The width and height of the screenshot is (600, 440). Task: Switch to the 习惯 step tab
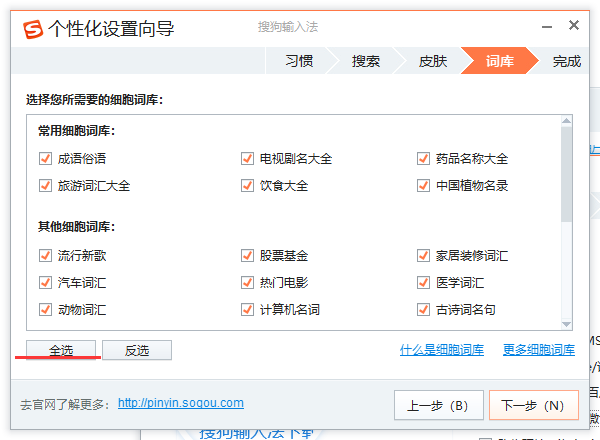(x=299, y=61)
